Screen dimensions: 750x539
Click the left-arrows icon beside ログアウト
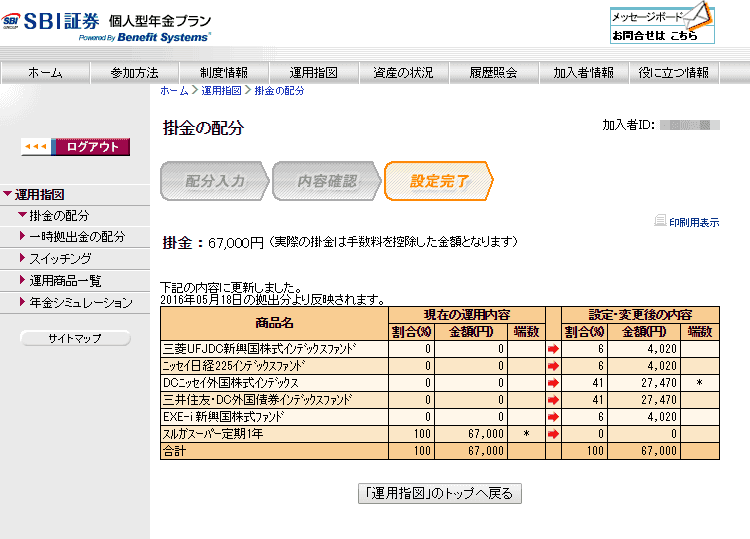pyautogui.click(x=37, y=146)
